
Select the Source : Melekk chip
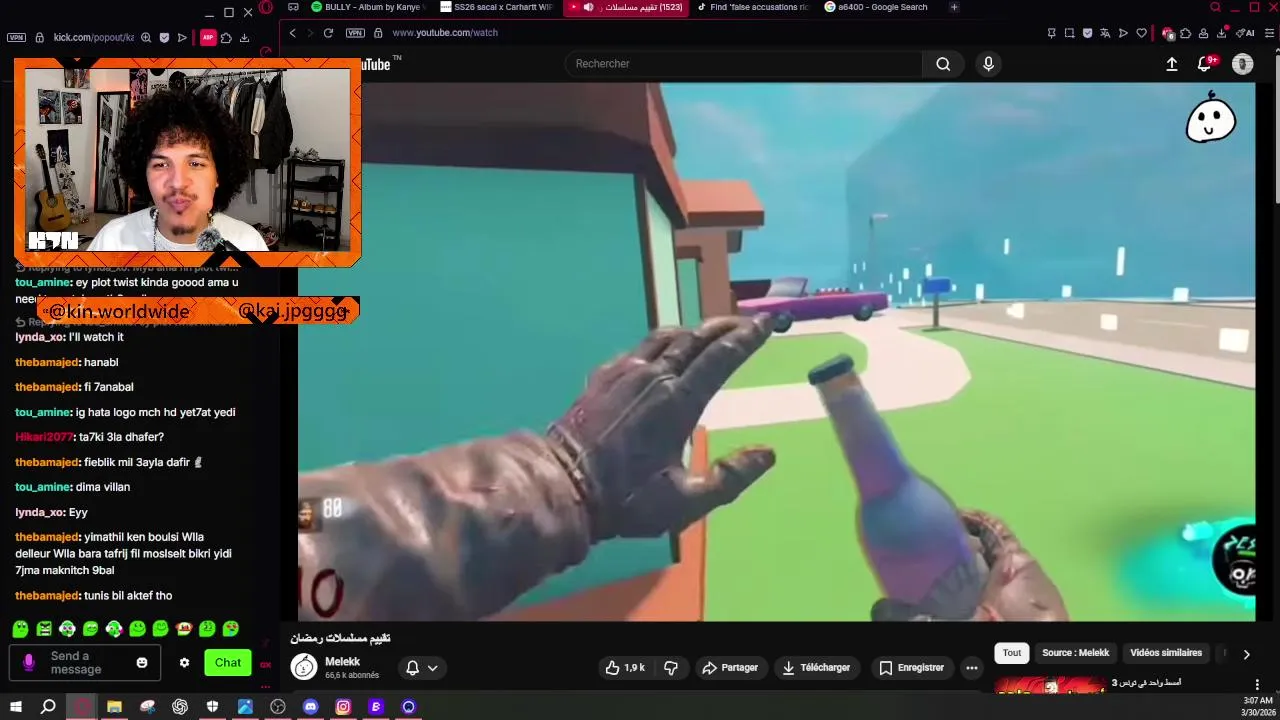[x=1075, y=653]
